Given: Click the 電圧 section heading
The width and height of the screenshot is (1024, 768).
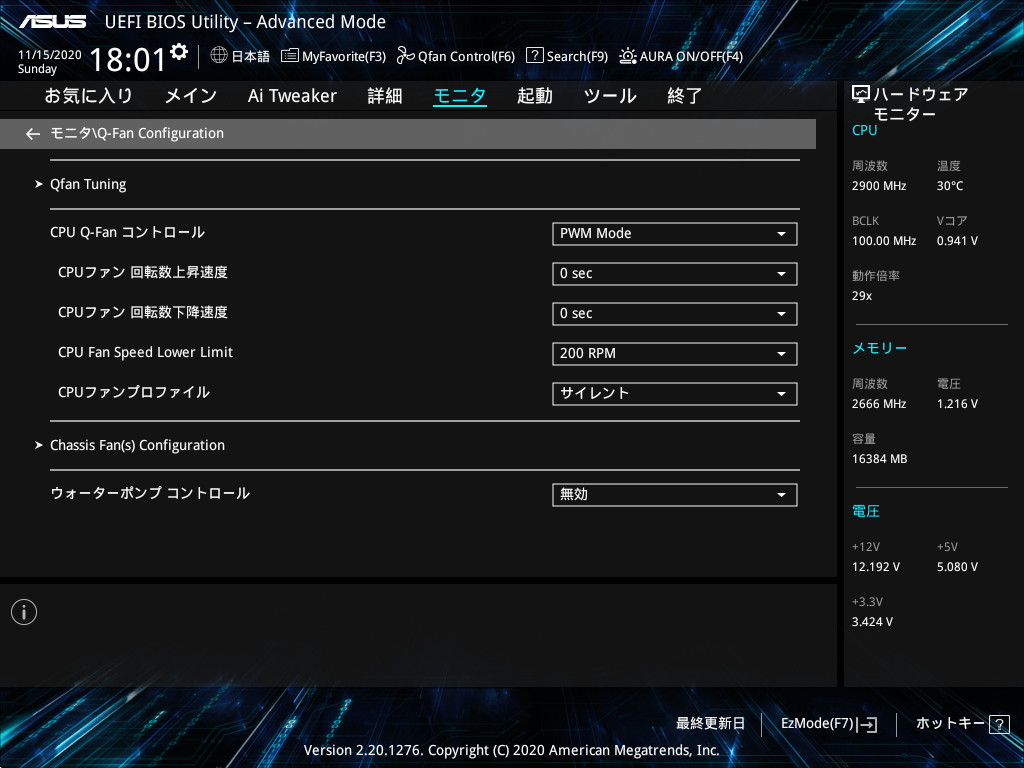Looking at the screenshot, I should (x=866, y=511).
